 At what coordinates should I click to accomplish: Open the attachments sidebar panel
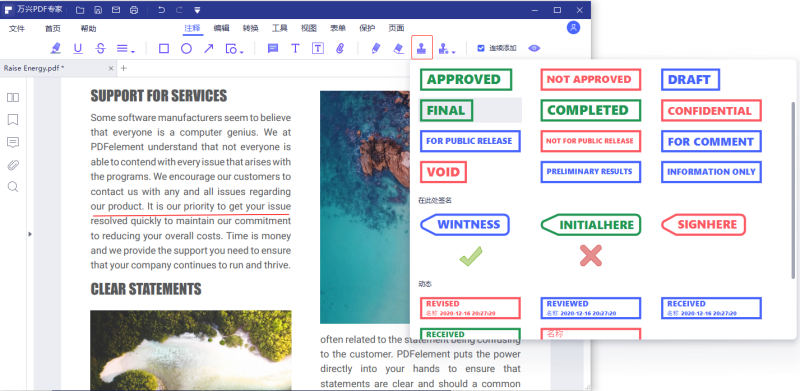pos(13,165)
